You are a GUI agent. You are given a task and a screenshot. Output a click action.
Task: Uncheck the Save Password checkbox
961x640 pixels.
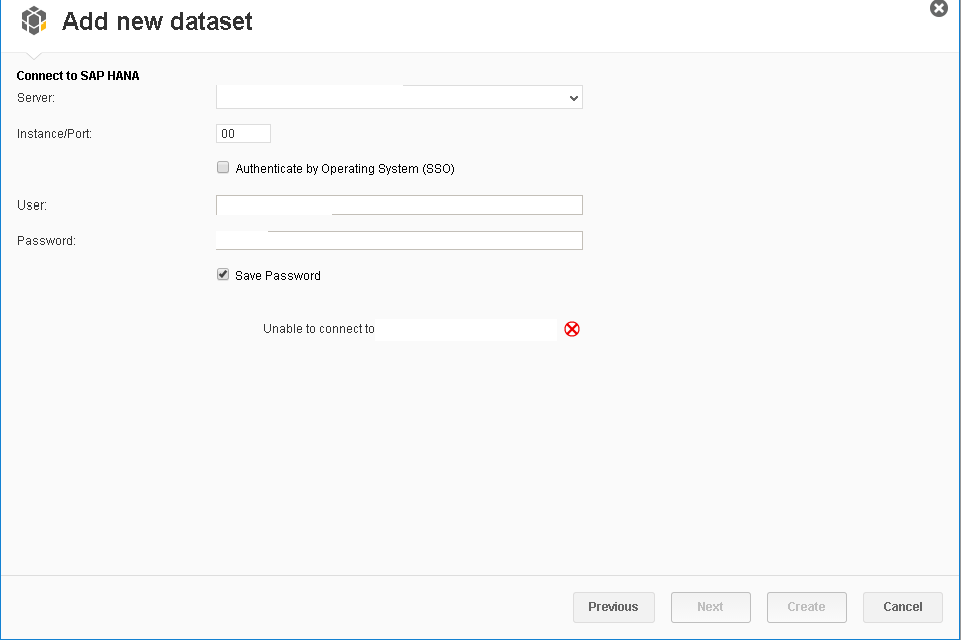coord(223,275)
